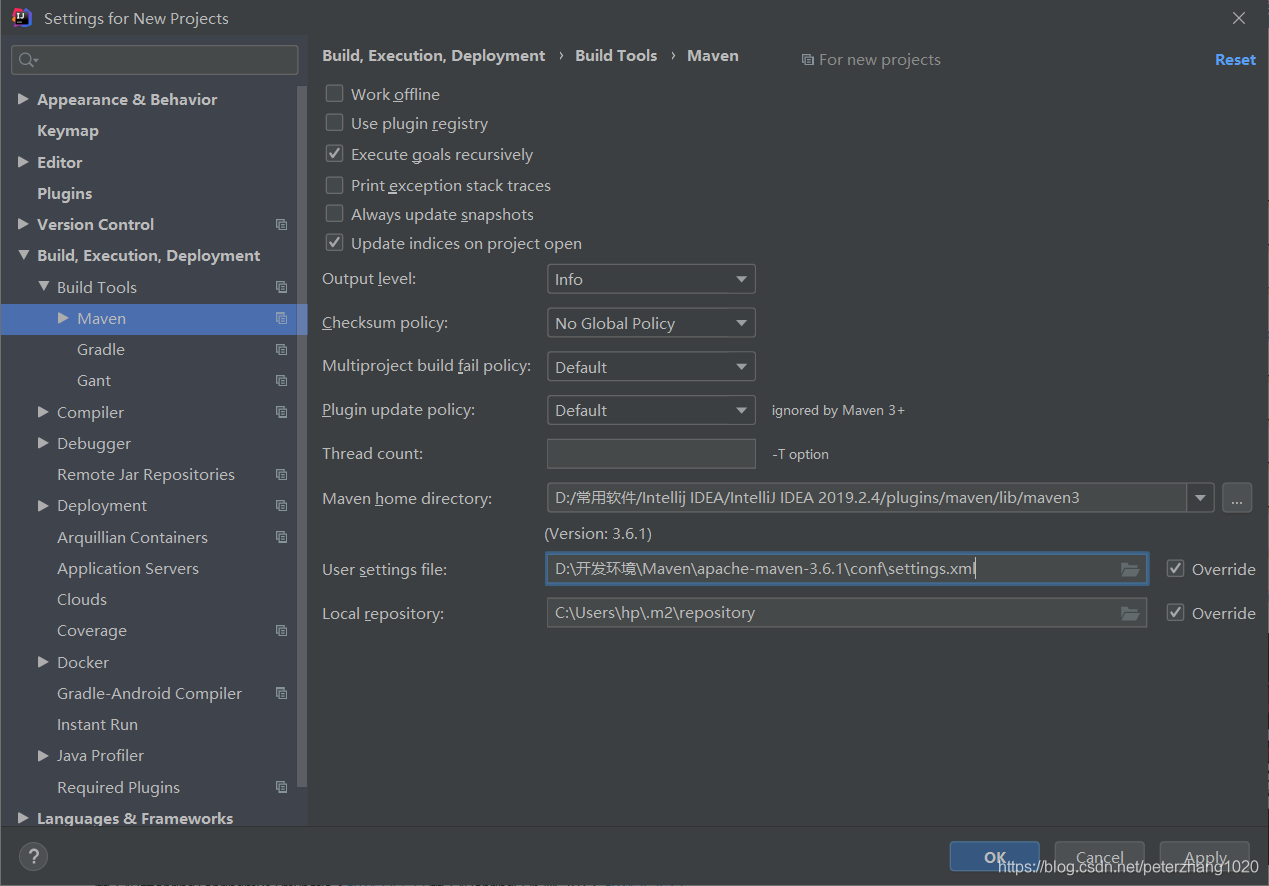Click the project-level icon beside Gant

point(281,381)
